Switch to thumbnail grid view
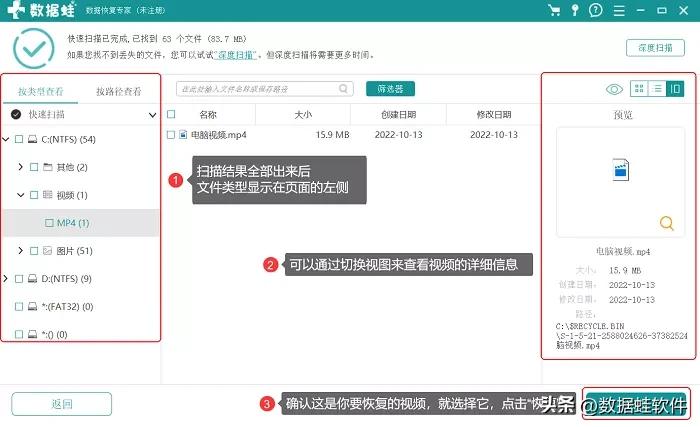 (x=640, y=89)
